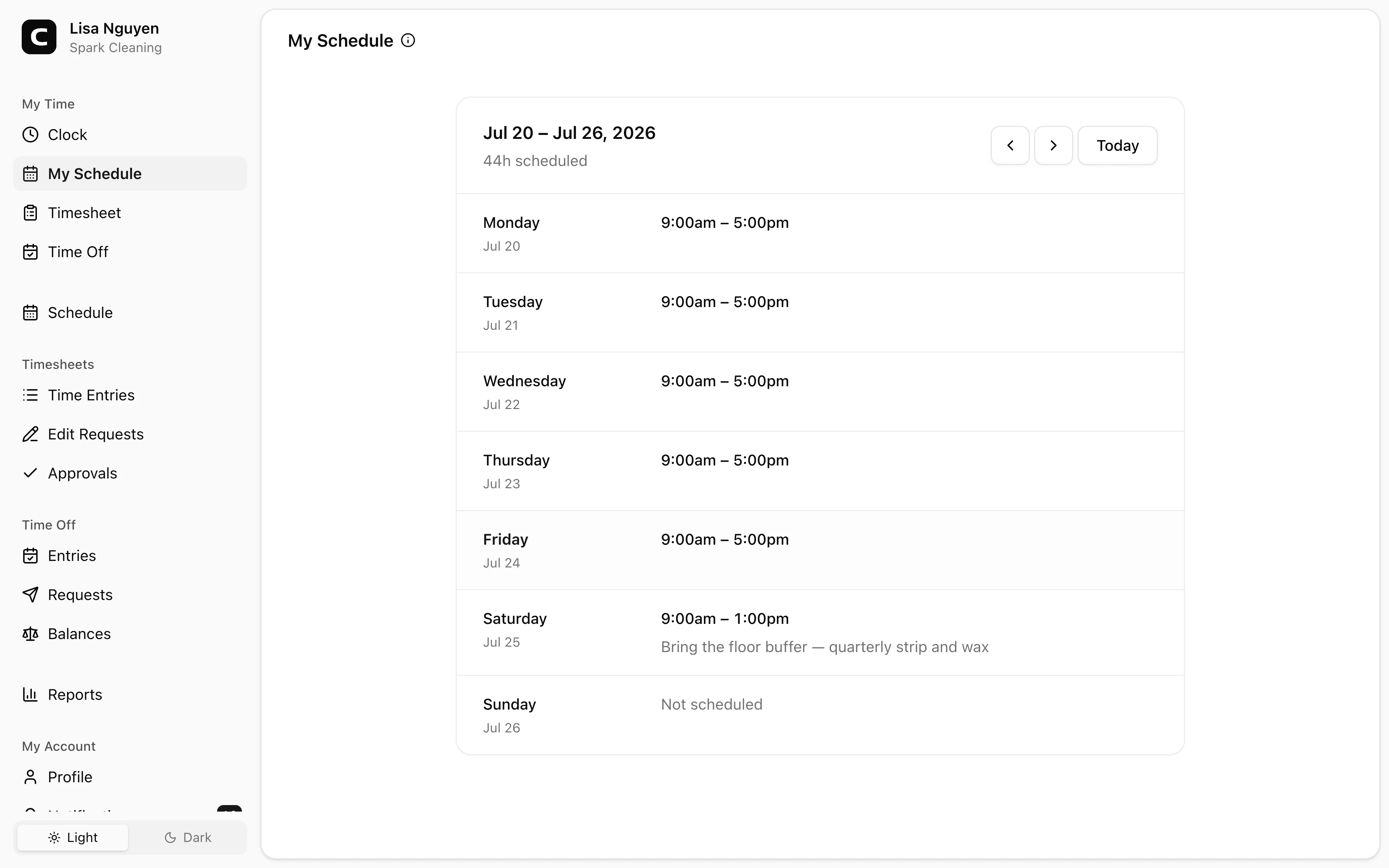1389x868 pixels.
Task: Click the Entries calendar-check icon
Action: click(30, 556)
